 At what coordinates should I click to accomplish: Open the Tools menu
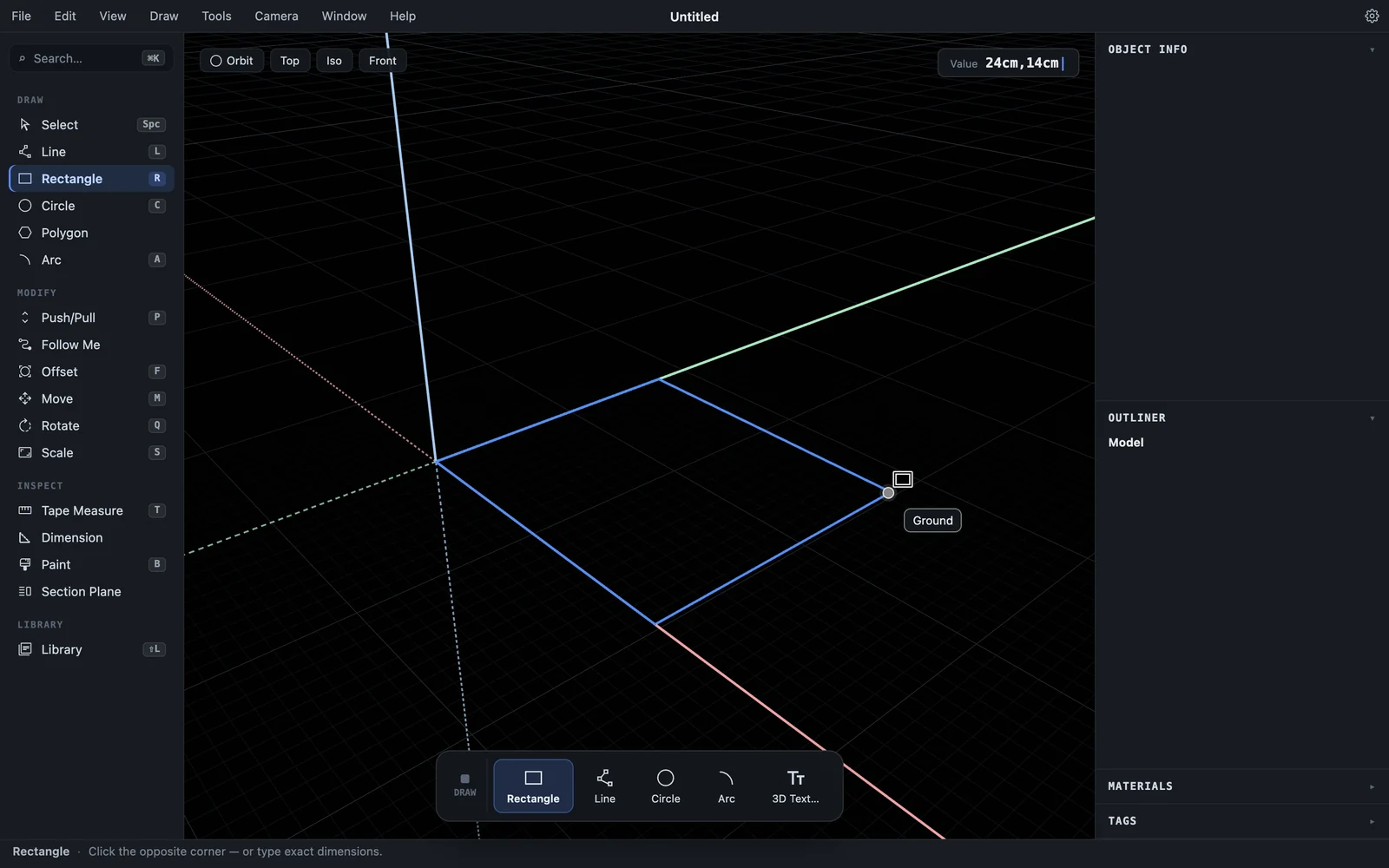tap(216, 16)
